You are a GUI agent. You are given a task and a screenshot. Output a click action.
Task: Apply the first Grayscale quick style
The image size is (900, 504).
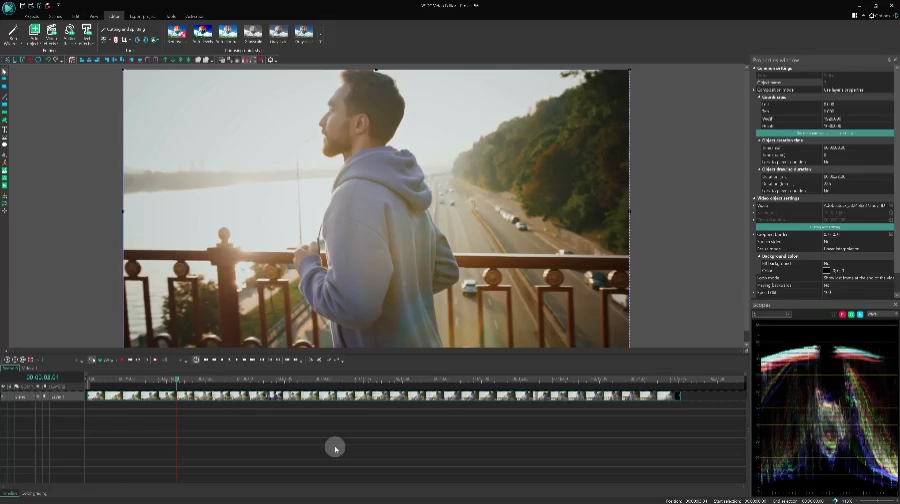[x=253, y=33]
